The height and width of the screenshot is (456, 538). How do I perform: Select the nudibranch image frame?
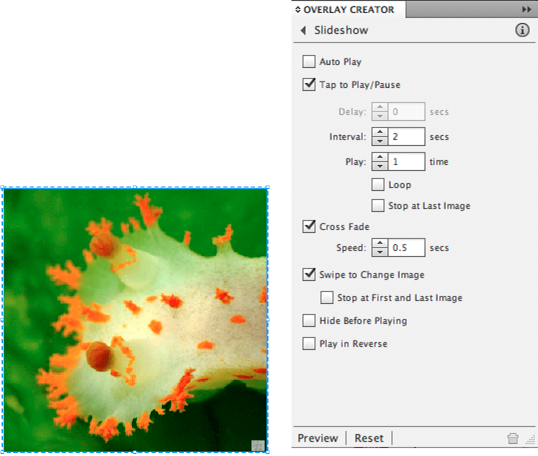point(135,320)
